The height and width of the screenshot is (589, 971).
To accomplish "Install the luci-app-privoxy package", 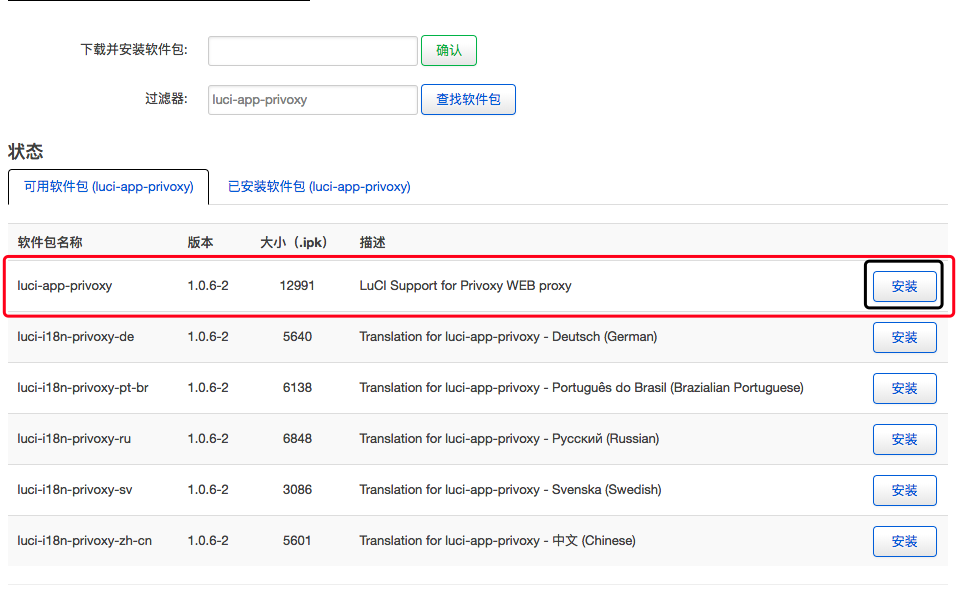I will click(x=904, y=286).
